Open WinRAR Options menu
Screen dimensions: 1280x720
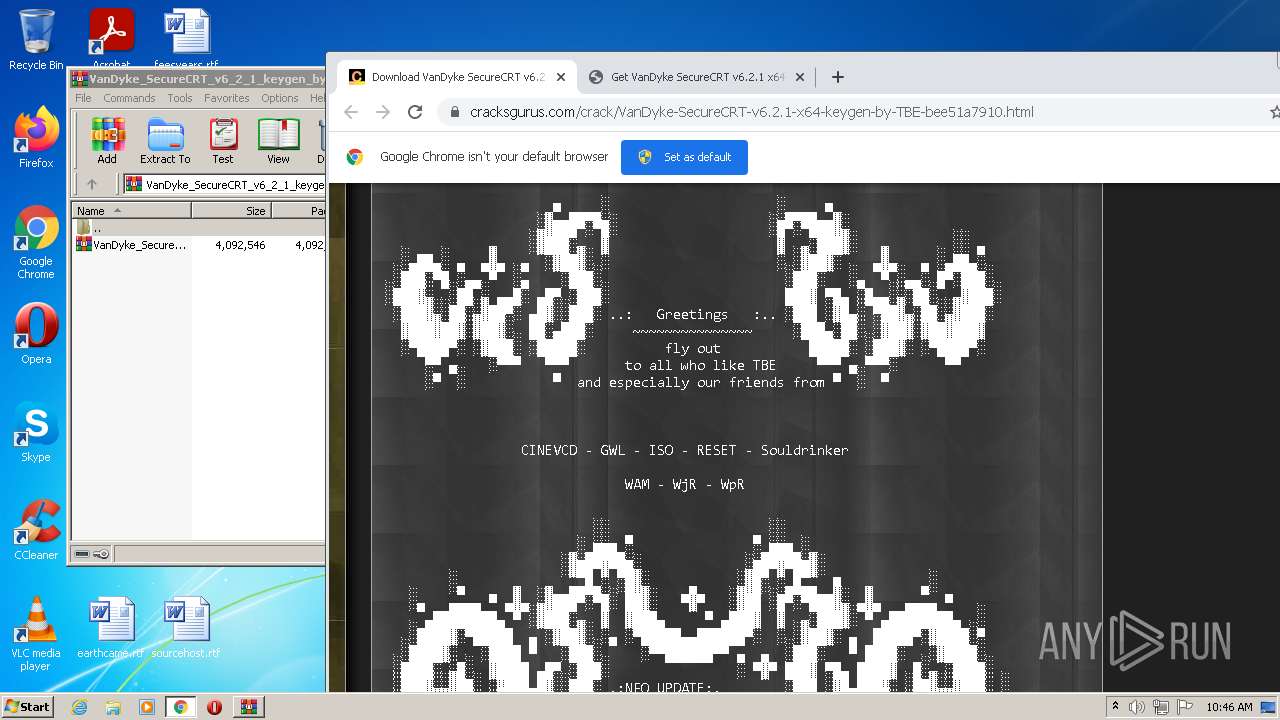click(280, 98)
